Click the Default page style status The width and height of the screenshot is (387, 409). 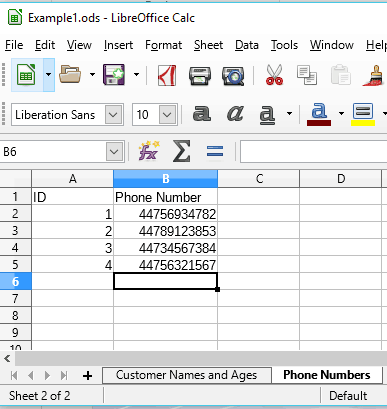point(348,396)
